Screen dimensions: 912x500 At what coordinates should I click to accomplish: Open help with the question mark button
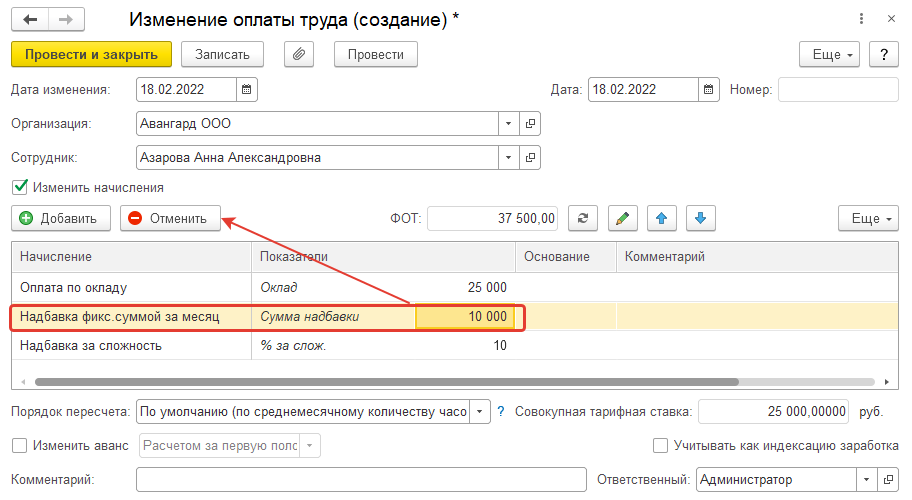[x=884, y=54]
